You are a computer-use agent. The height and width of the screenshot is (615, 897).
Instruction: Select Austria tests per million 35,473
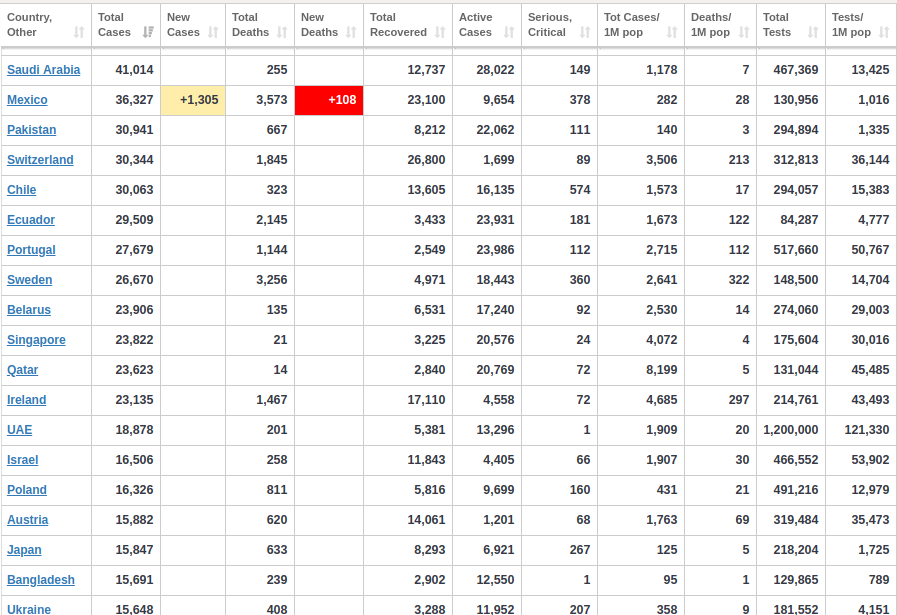point(870,520)
